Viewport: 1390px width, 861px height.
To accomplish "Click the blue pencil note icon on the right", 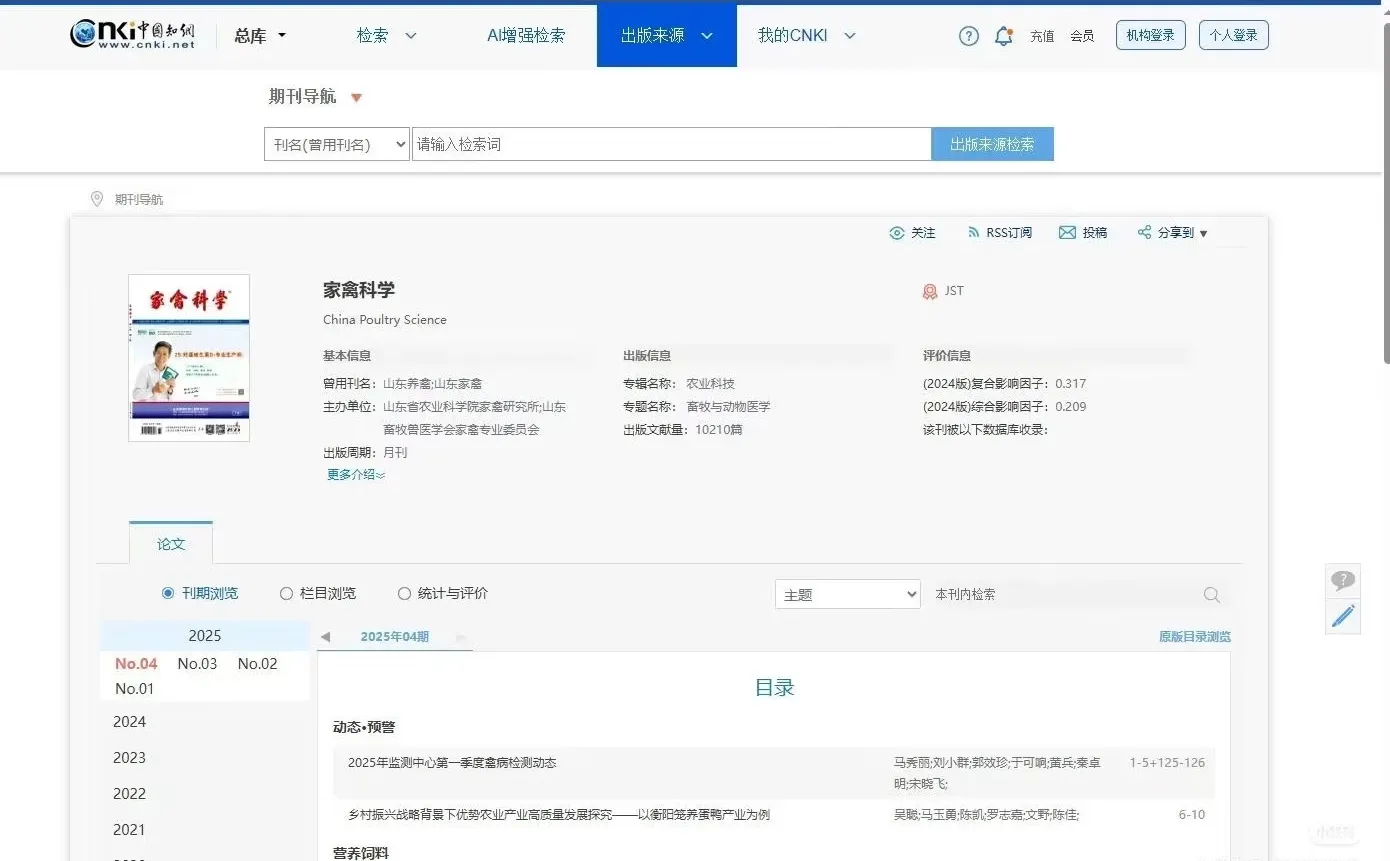I will [1343, 616].
